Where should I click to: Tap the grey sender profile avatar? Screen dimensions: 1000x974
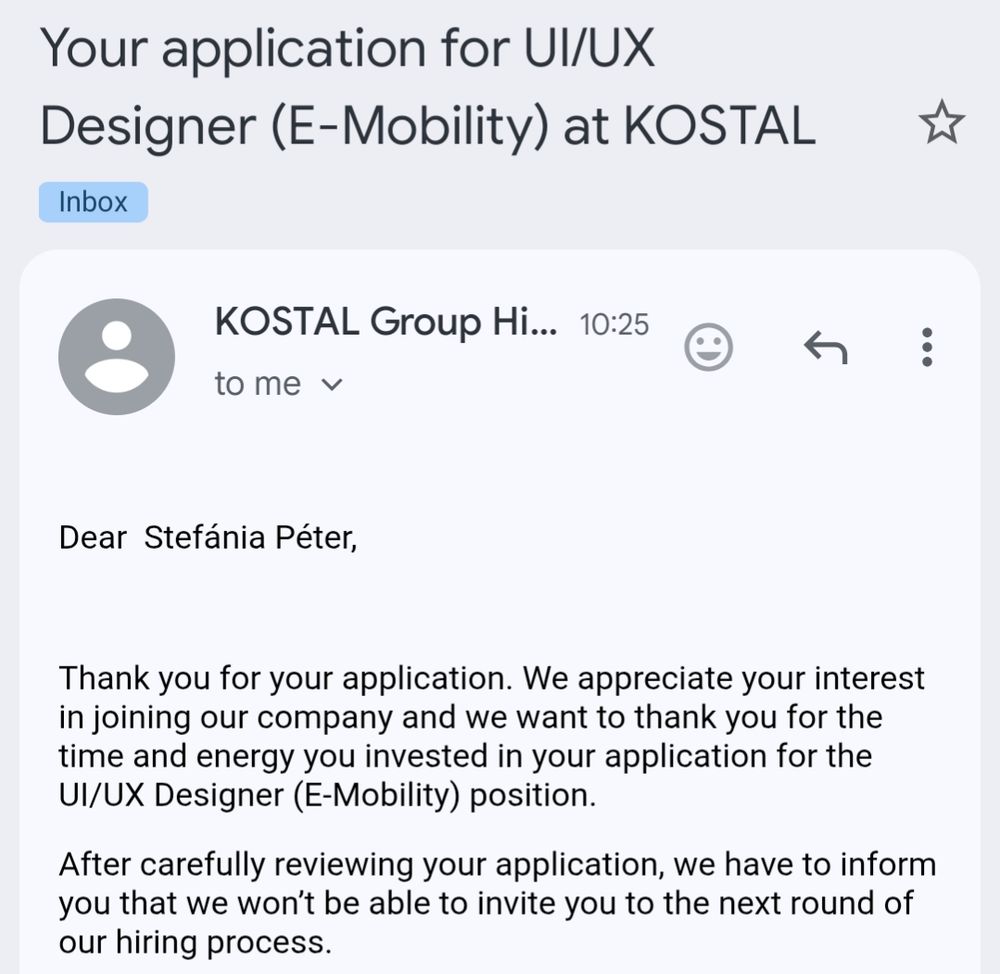click(117, 357)
